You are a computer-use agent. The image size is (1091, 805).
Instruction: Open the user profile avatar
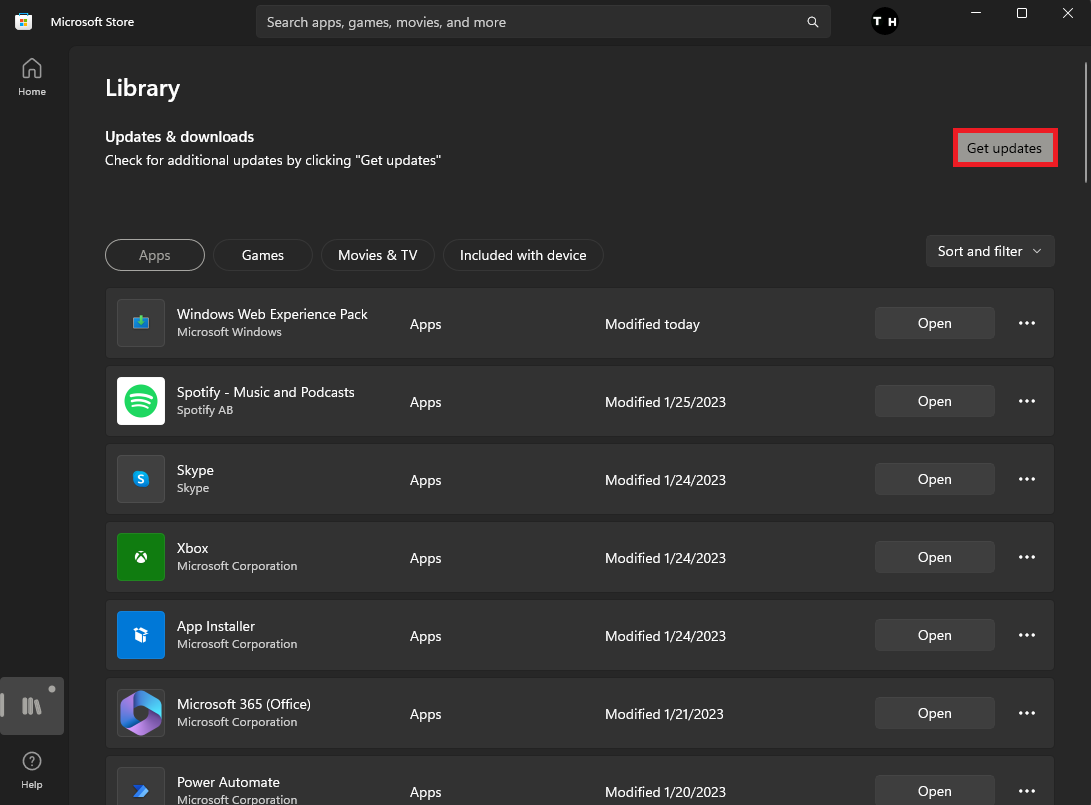[885, 22]
